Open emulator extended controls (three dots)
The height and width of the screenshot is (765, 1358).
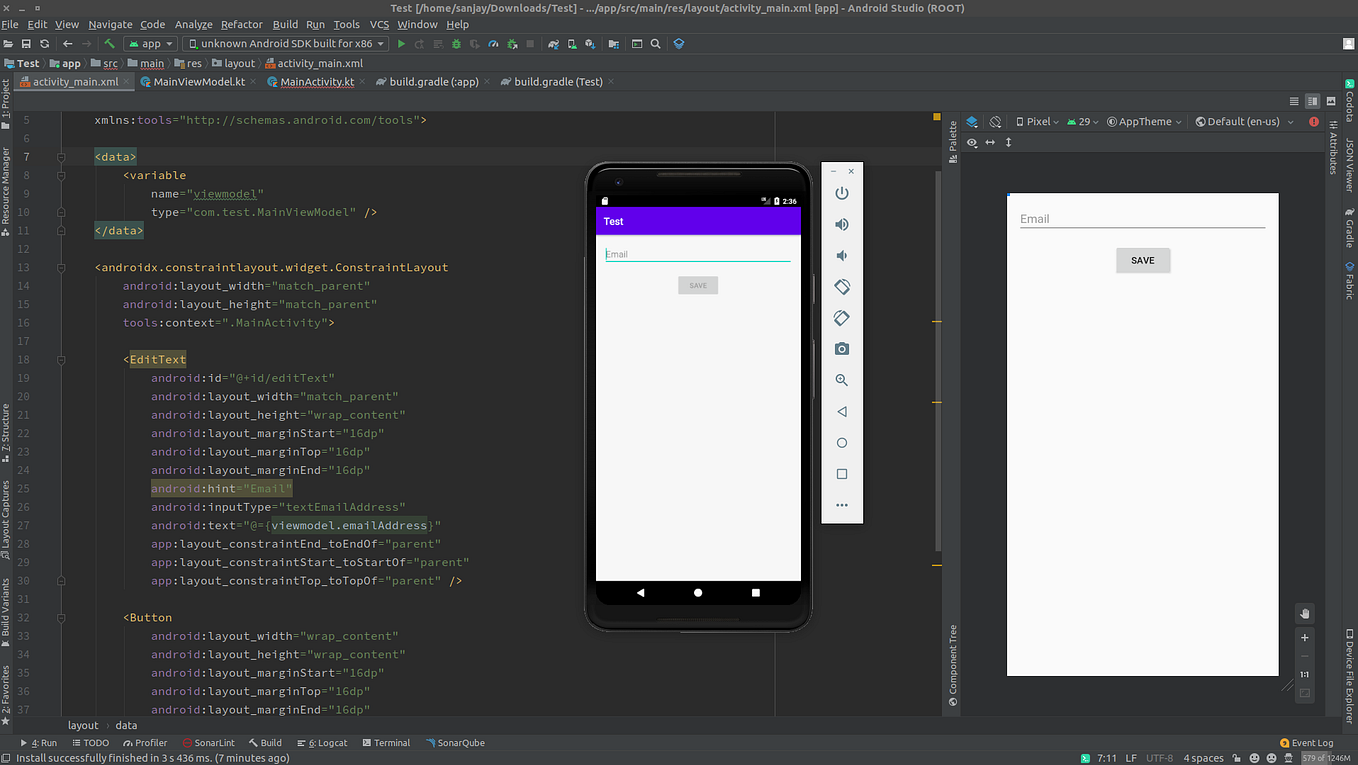point(842,505)
